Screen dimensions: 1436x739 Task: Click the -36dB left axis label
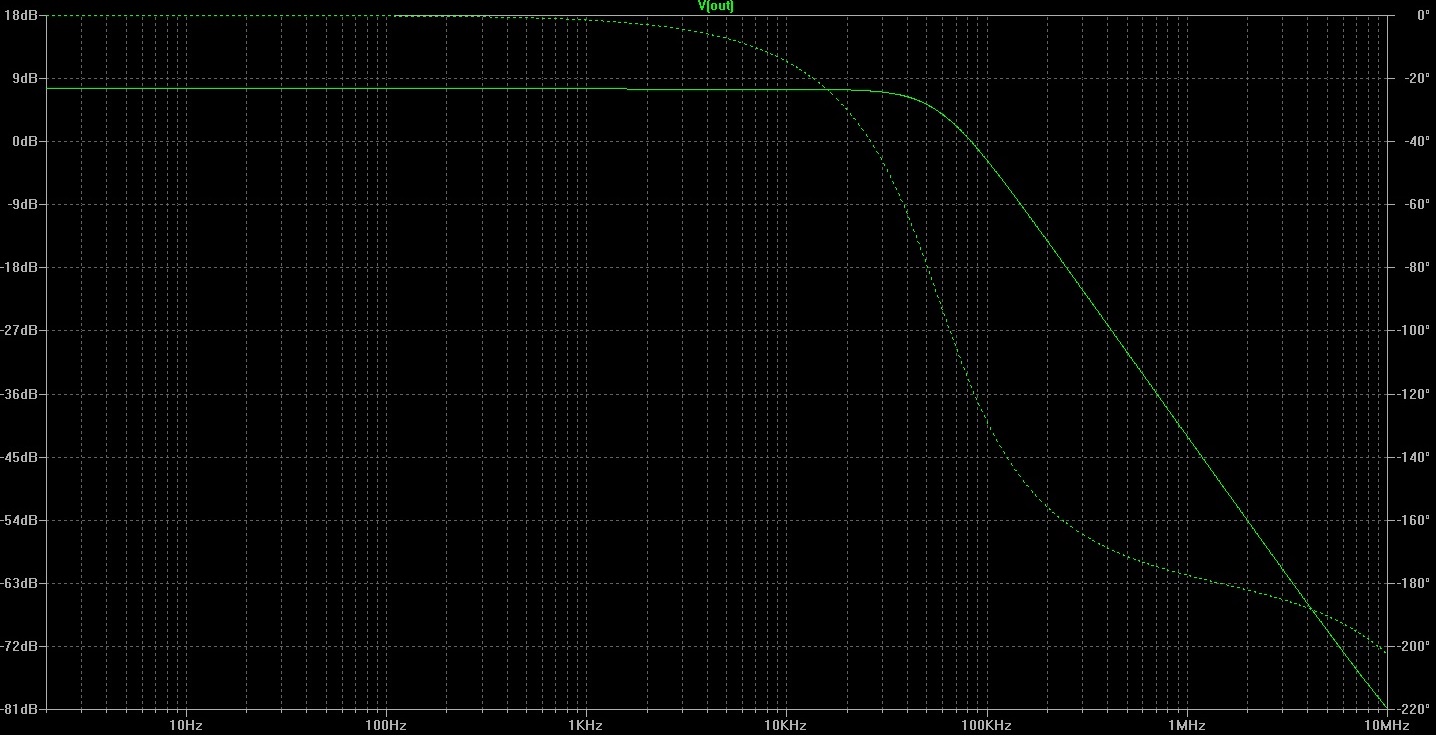click(x=21, y=394)
